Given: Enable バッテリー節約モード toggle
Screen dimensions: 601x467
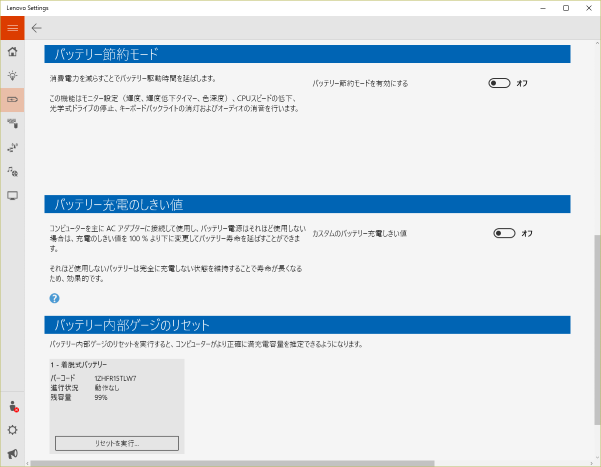Looking at the screenshot, I should [x=499, y=83].
